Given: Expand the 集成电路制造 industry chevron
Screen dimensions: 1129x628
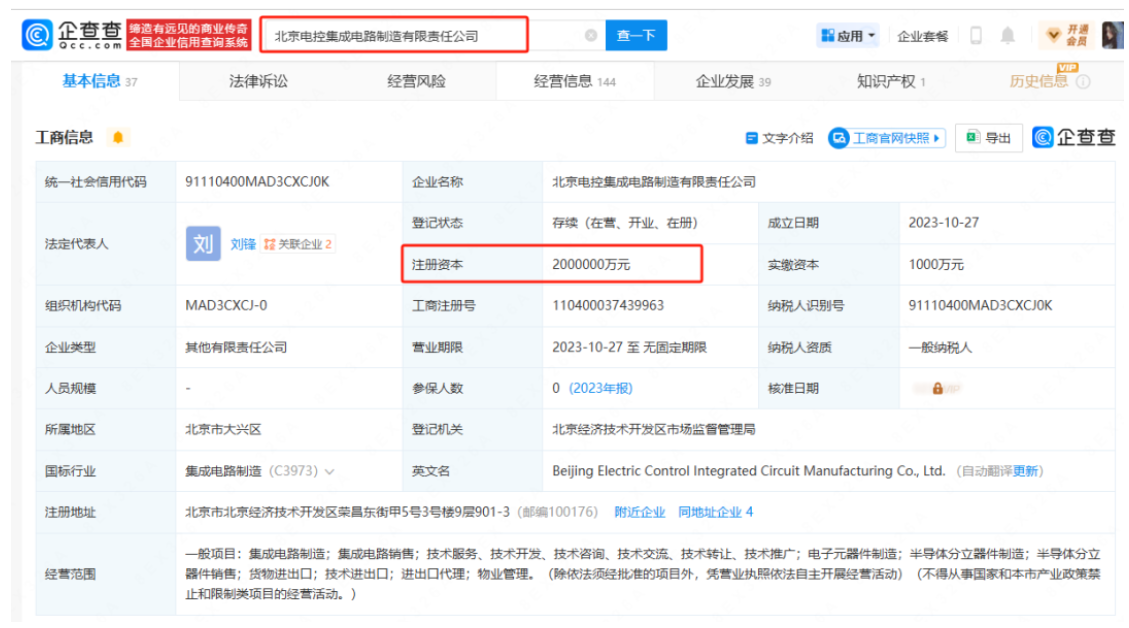Looking at the screenshot, I should pyautogui.click(x=330, y=472).
